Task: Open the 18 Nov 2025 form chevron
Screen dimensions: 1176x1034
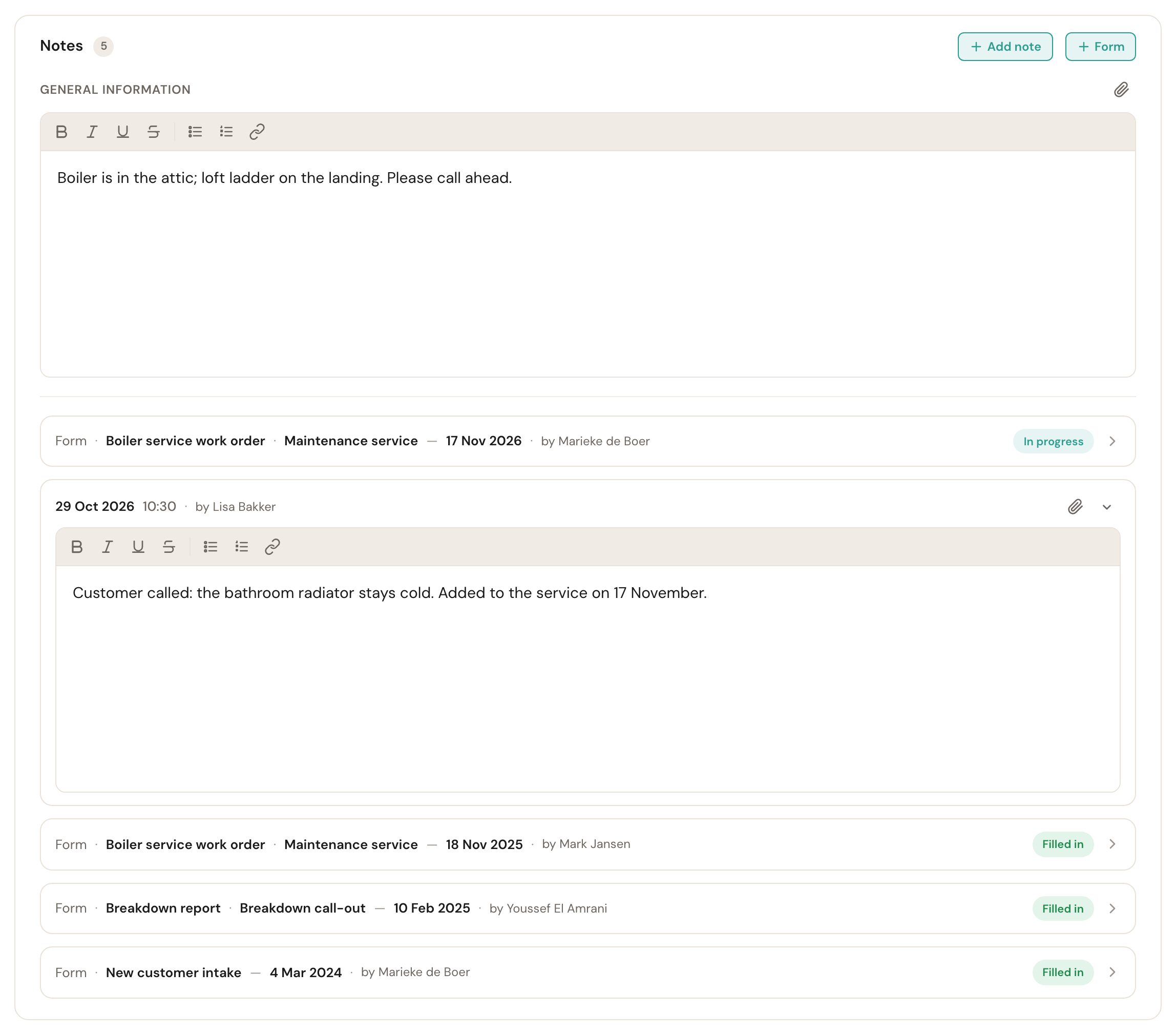Action: [x=1112, y=844]
